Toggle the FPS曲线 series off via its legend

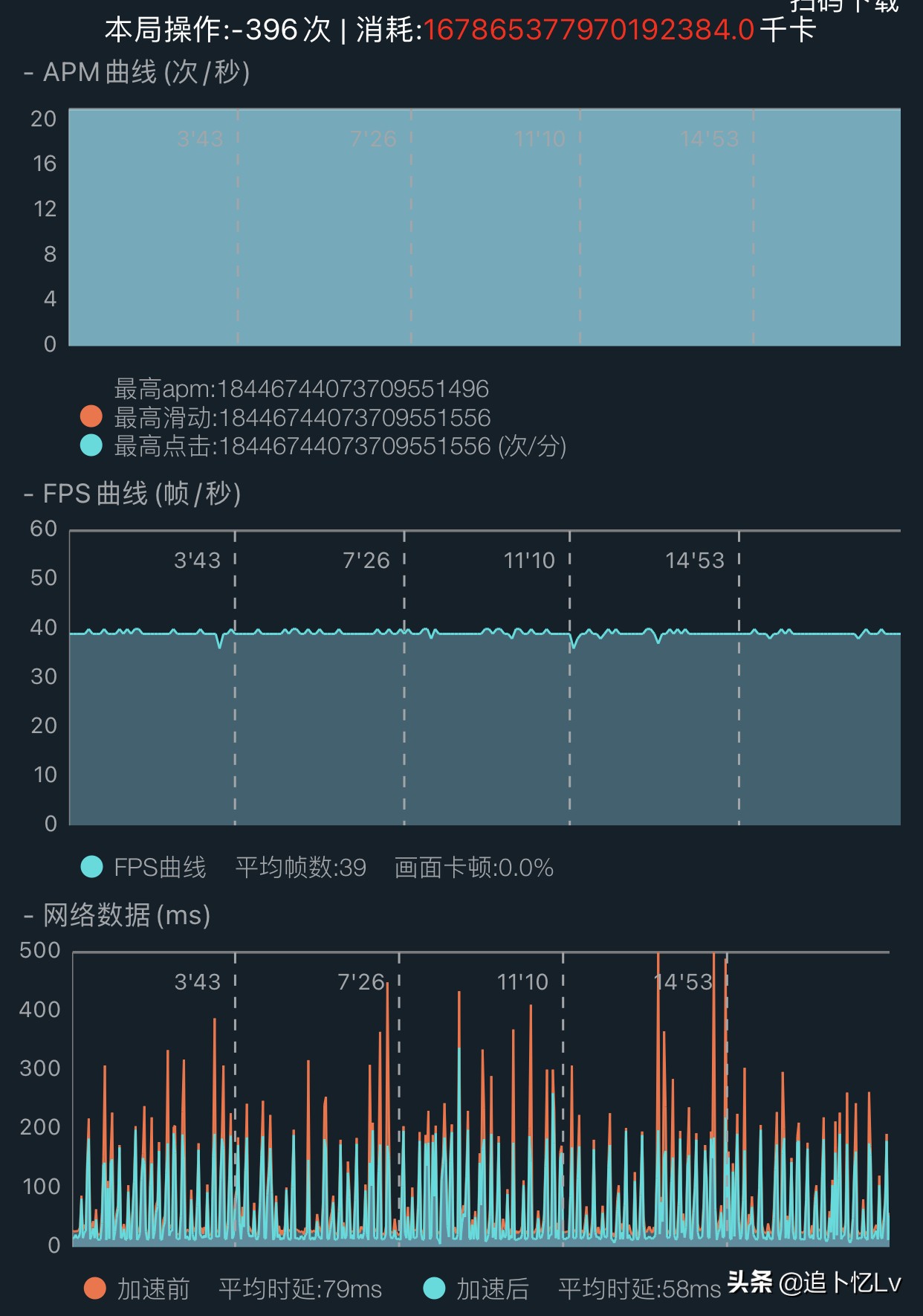pyautogui.click(x=91, y=867)
